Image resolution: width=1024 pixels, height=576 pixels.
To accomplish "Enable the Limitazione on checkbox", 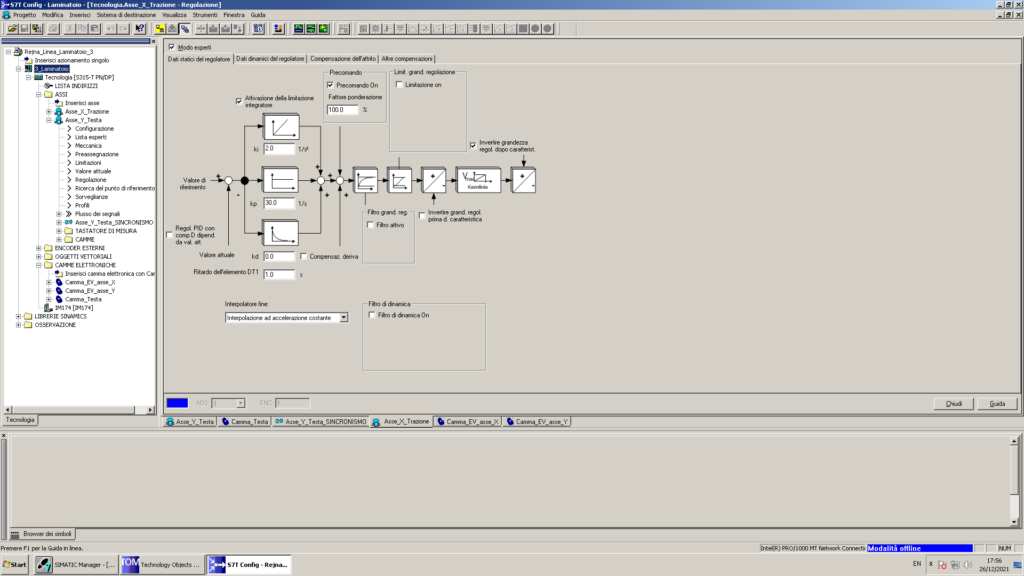I will [x=399, y=84].
